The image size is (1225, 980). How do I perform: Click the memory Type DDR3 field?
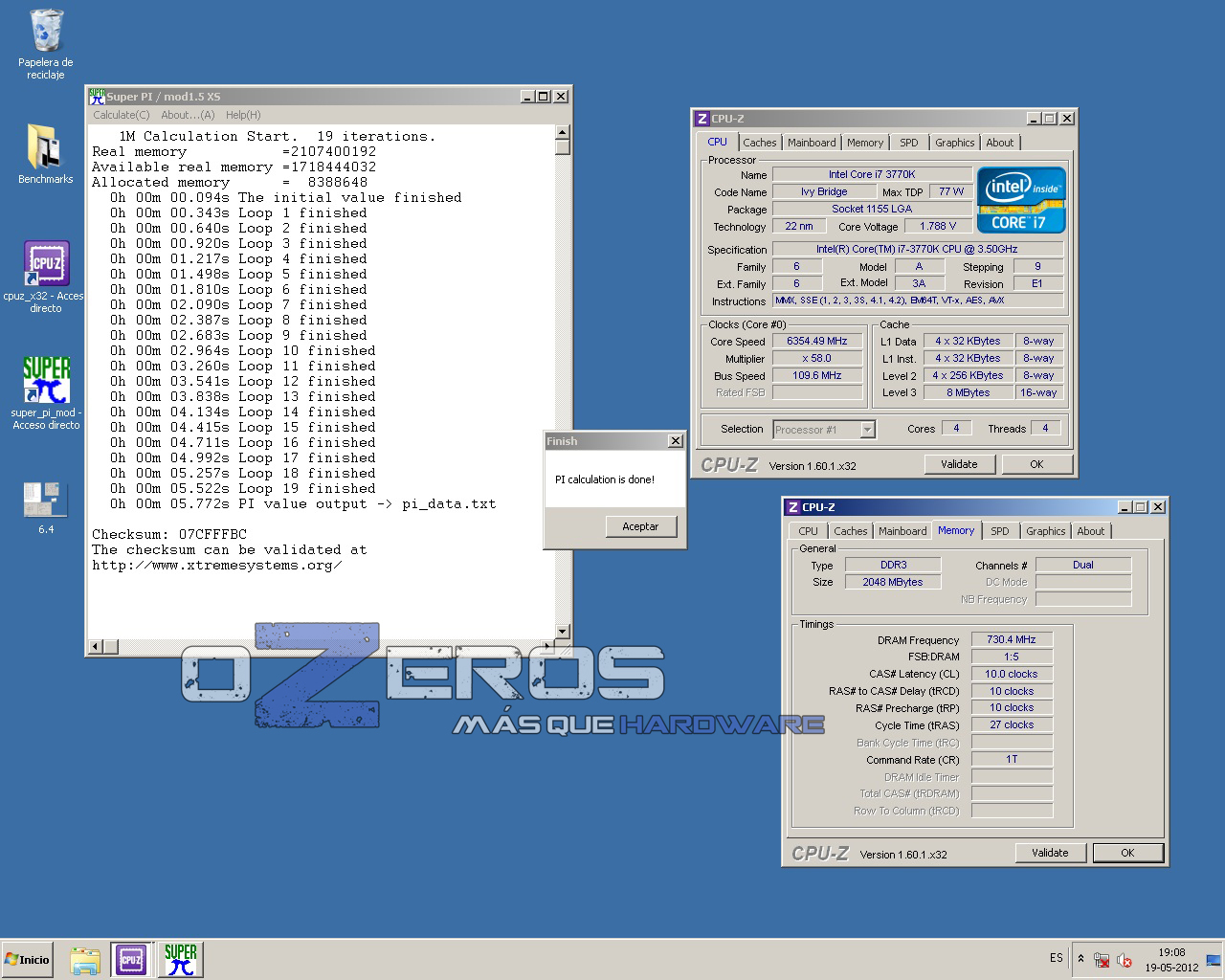[893, 565]
